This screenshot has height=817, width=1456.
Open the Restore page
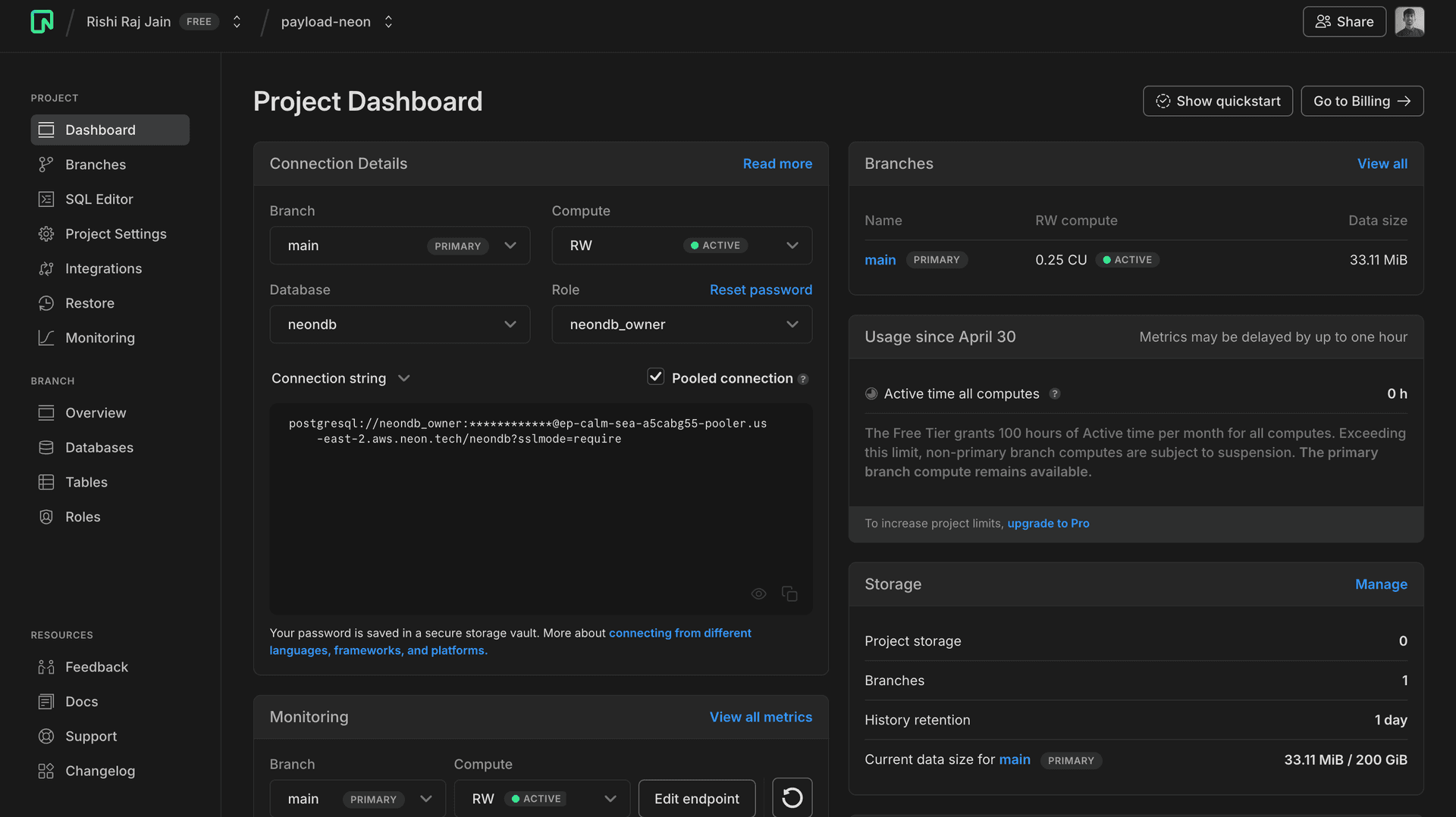(x=89, y=303)
